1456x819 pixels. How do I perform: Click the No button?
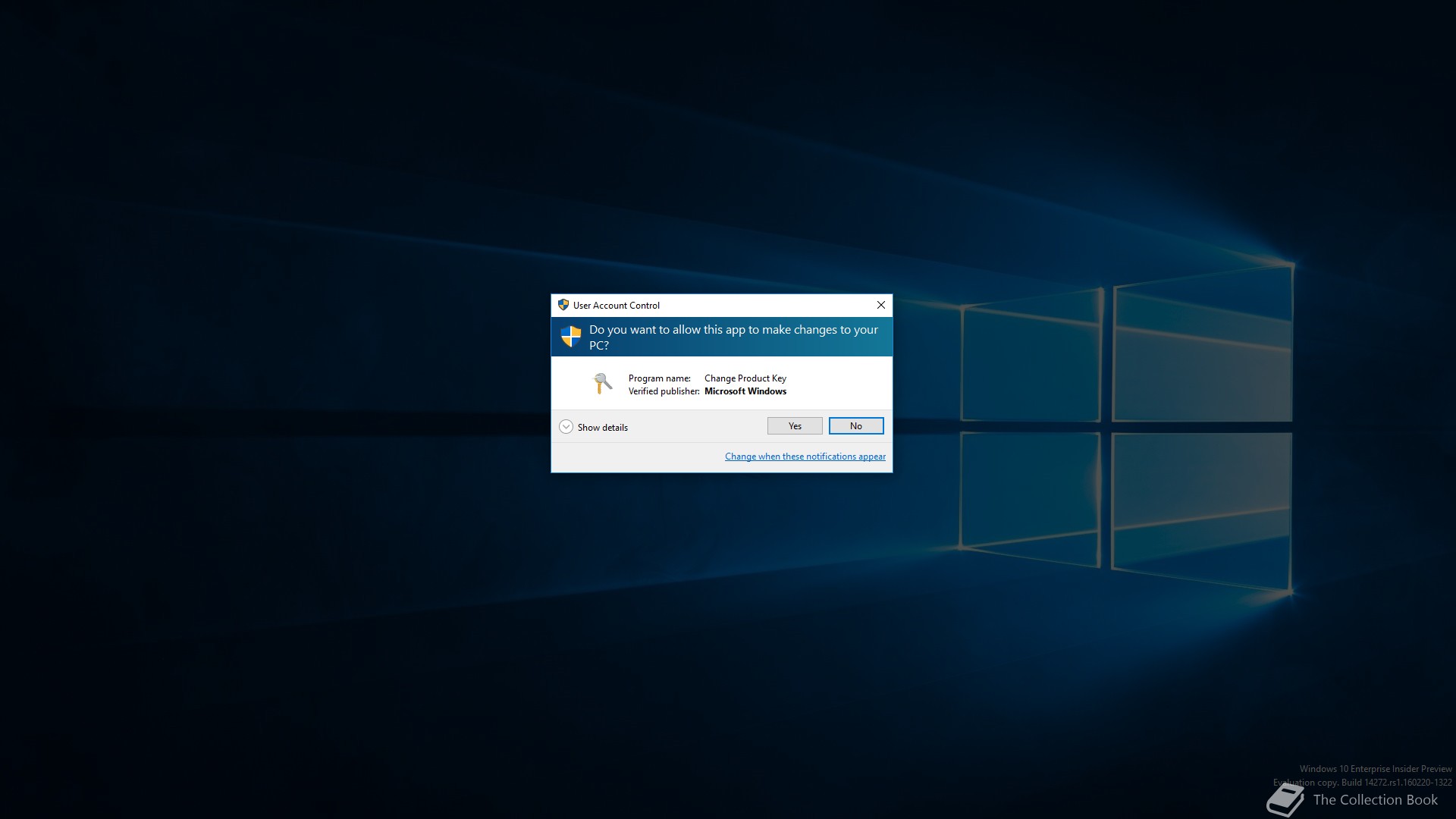(856, 426)
